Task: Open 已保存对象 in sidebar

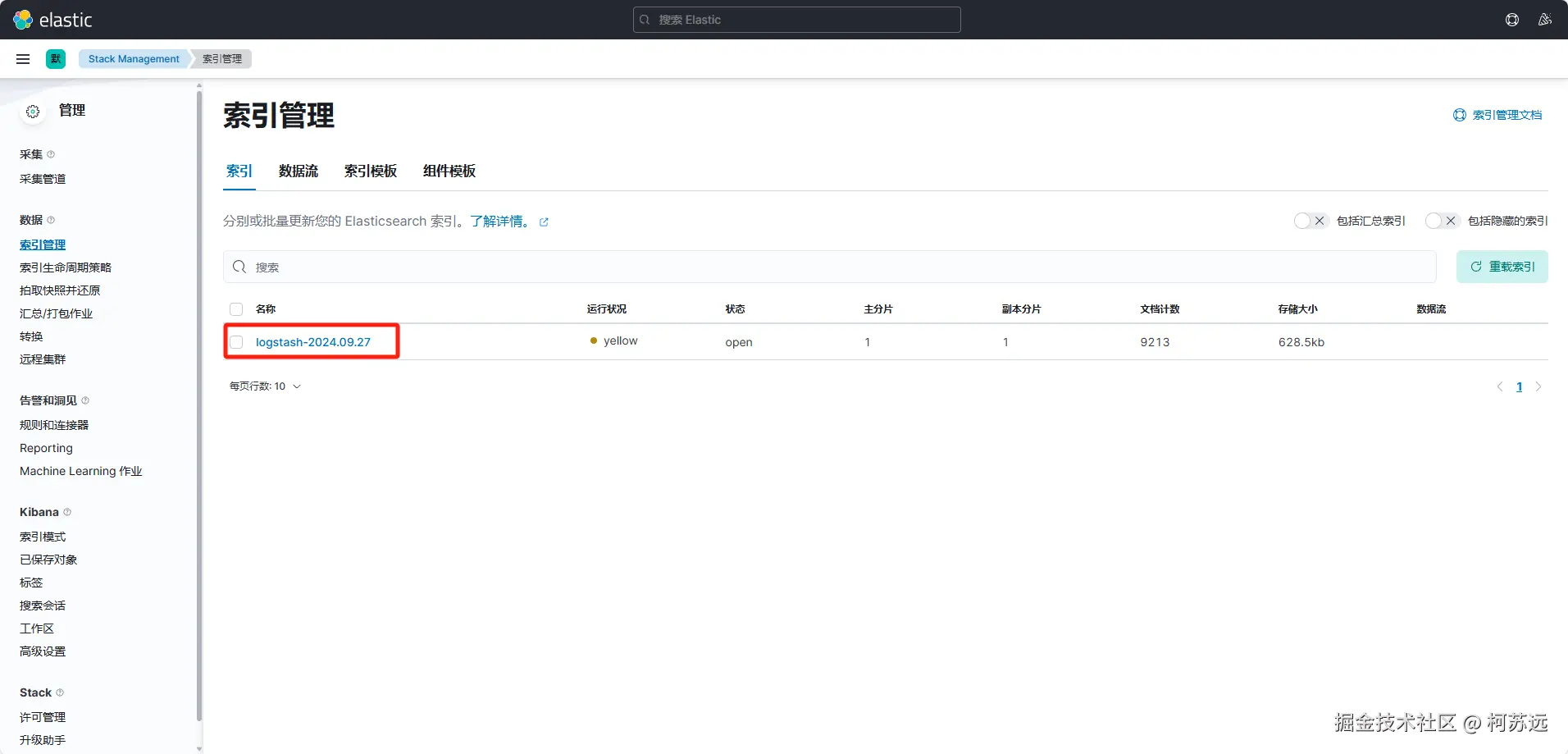Action: pyautogui.click(x=48, y=560)
